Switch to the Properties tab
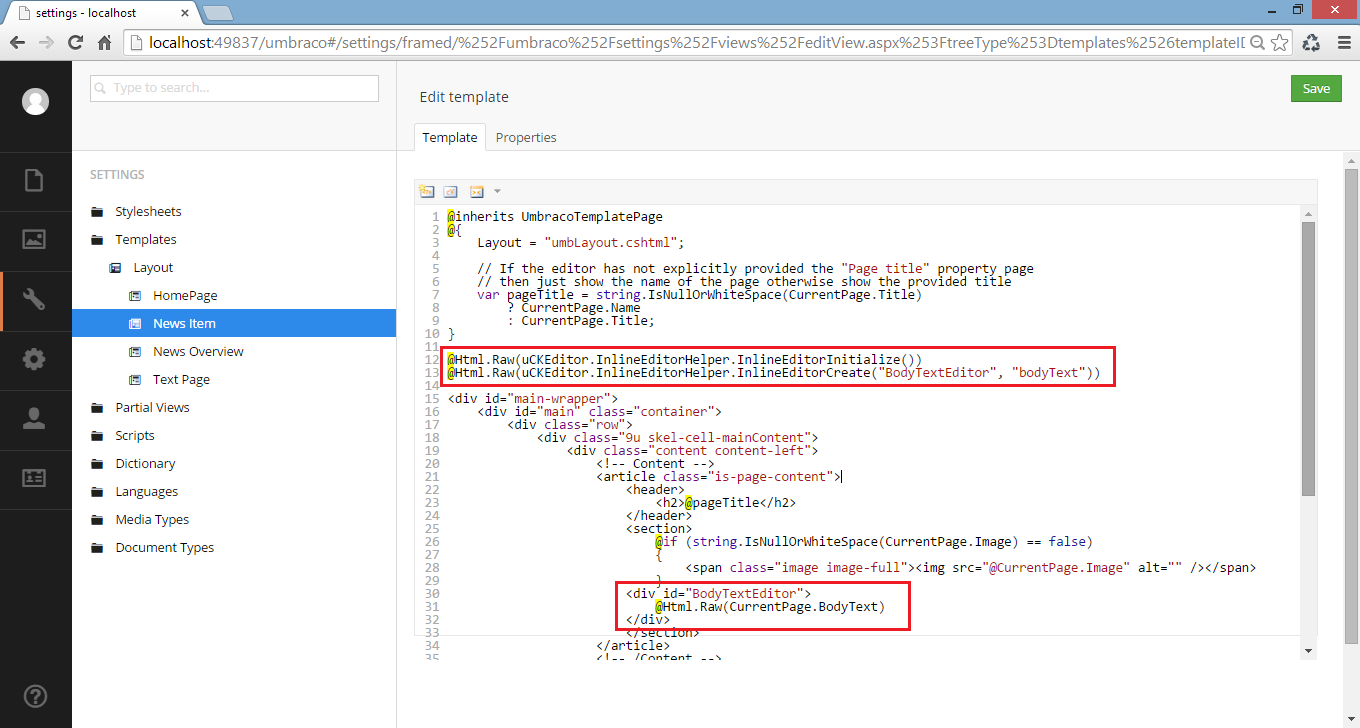 coord(526,138)
